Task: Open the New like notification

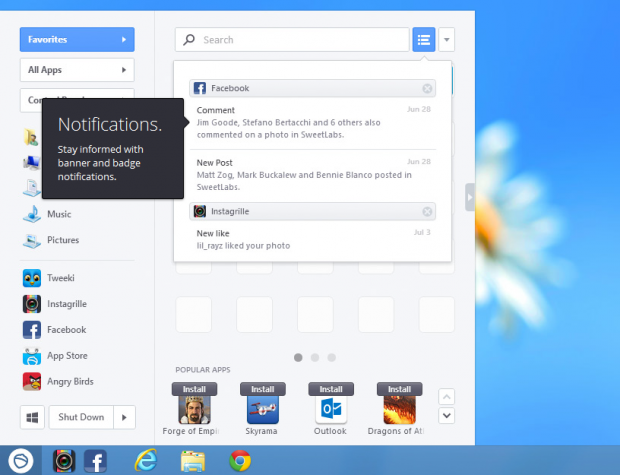Action: pyautogui.click(x=313, y=239)
